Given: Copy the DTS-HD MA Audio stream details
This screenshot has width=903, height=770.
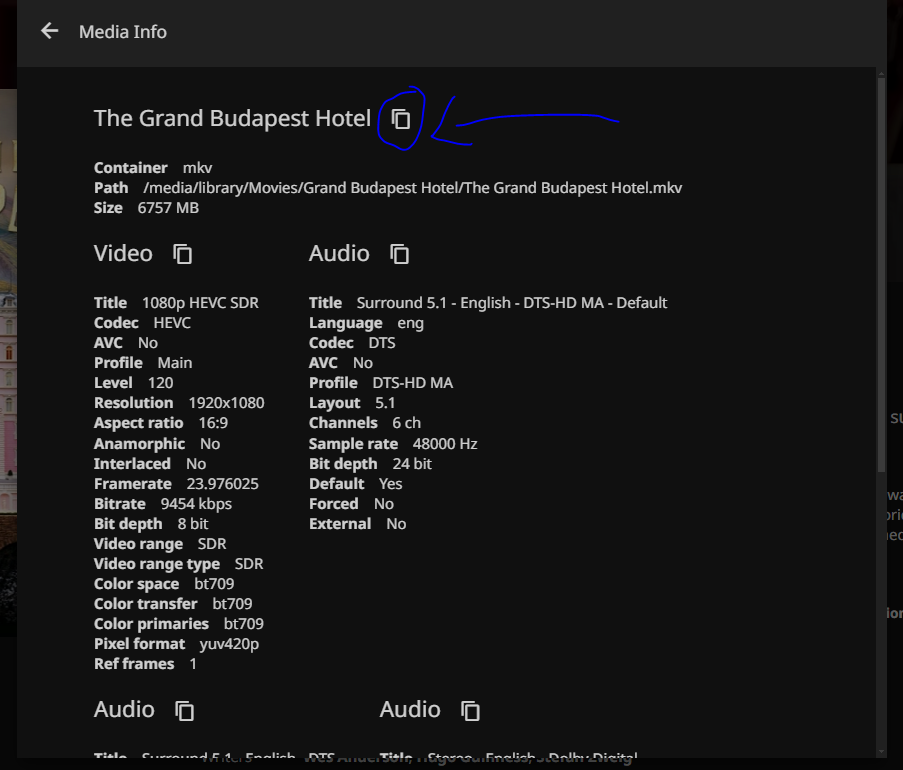Looking at the screenshot, I should tap(400, 254).
